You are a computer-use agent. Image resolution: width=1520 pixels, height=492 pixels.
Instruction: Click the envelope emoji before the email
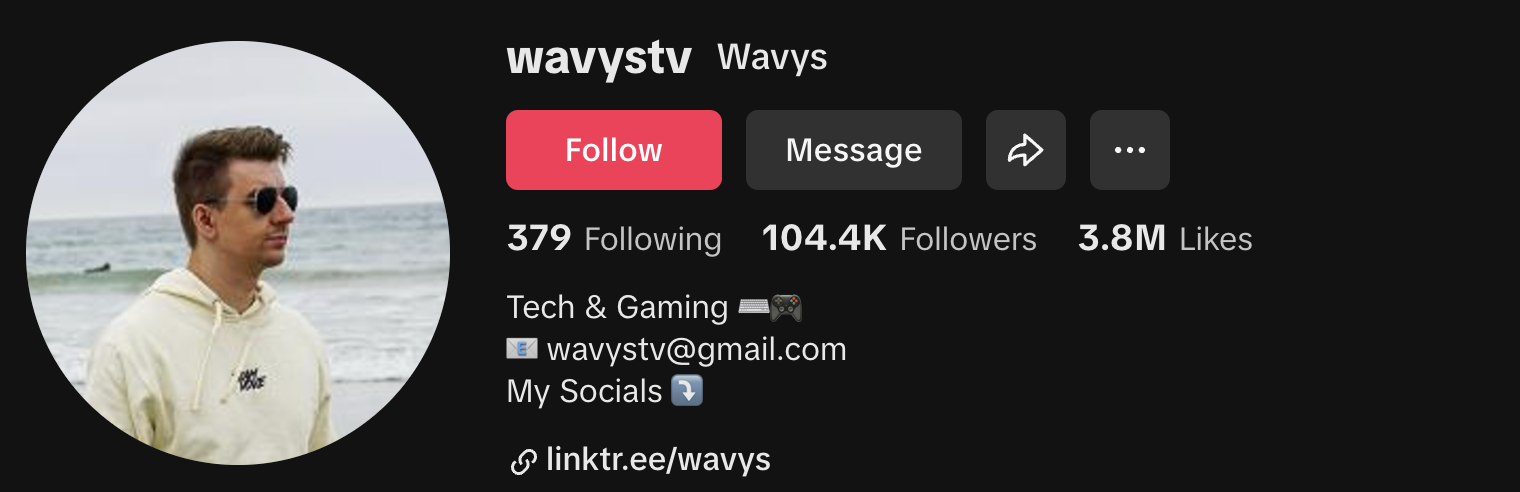click(522, 349)
